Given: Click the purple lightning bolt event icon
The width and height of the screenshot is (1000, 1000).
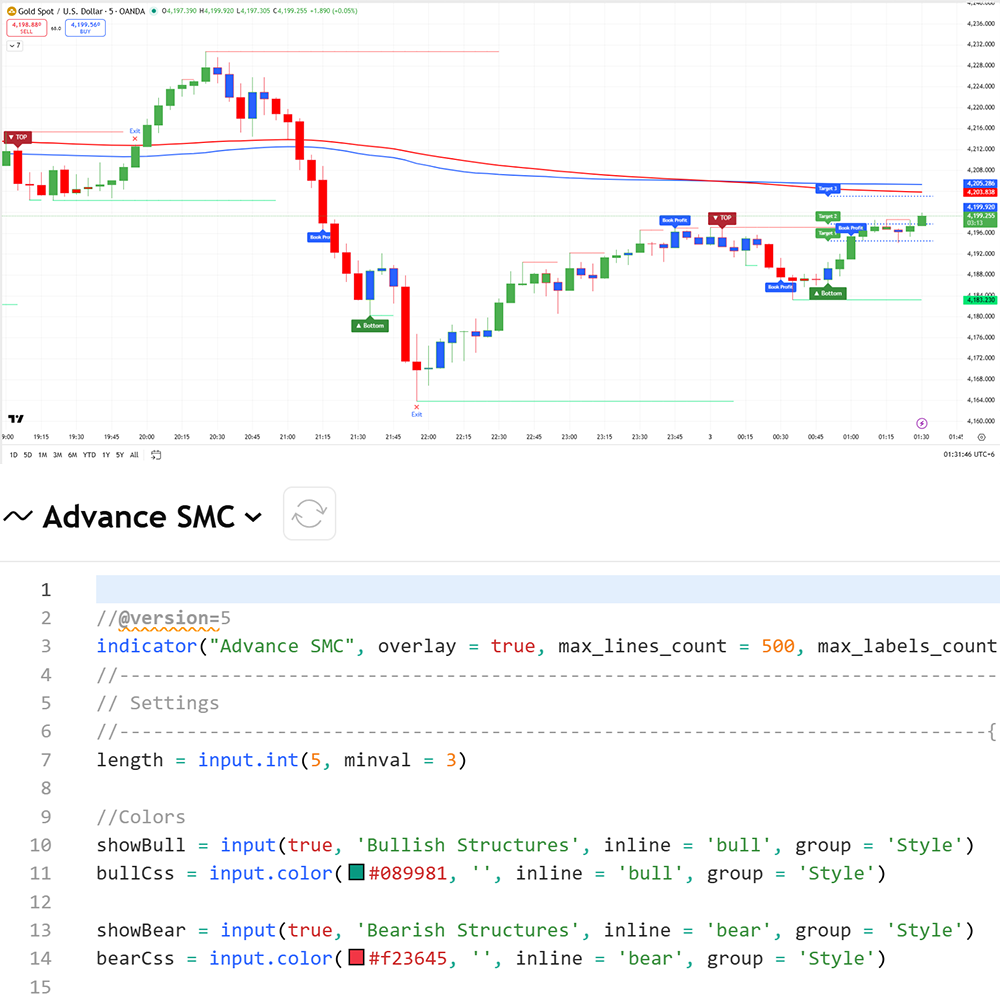Looking at the screenshot, I should coord(922,423).
